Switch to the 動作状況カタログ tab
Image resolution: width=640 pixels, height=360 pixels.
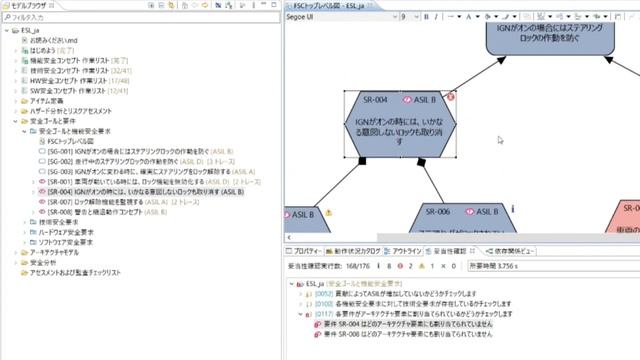pos(353,251)
